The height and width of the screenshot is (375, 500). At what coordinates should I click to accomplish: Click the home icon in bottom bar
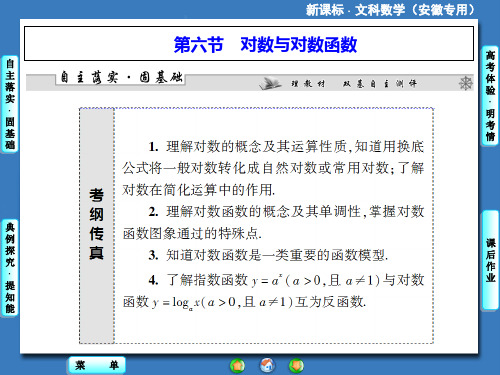click(x=267, y=365)
